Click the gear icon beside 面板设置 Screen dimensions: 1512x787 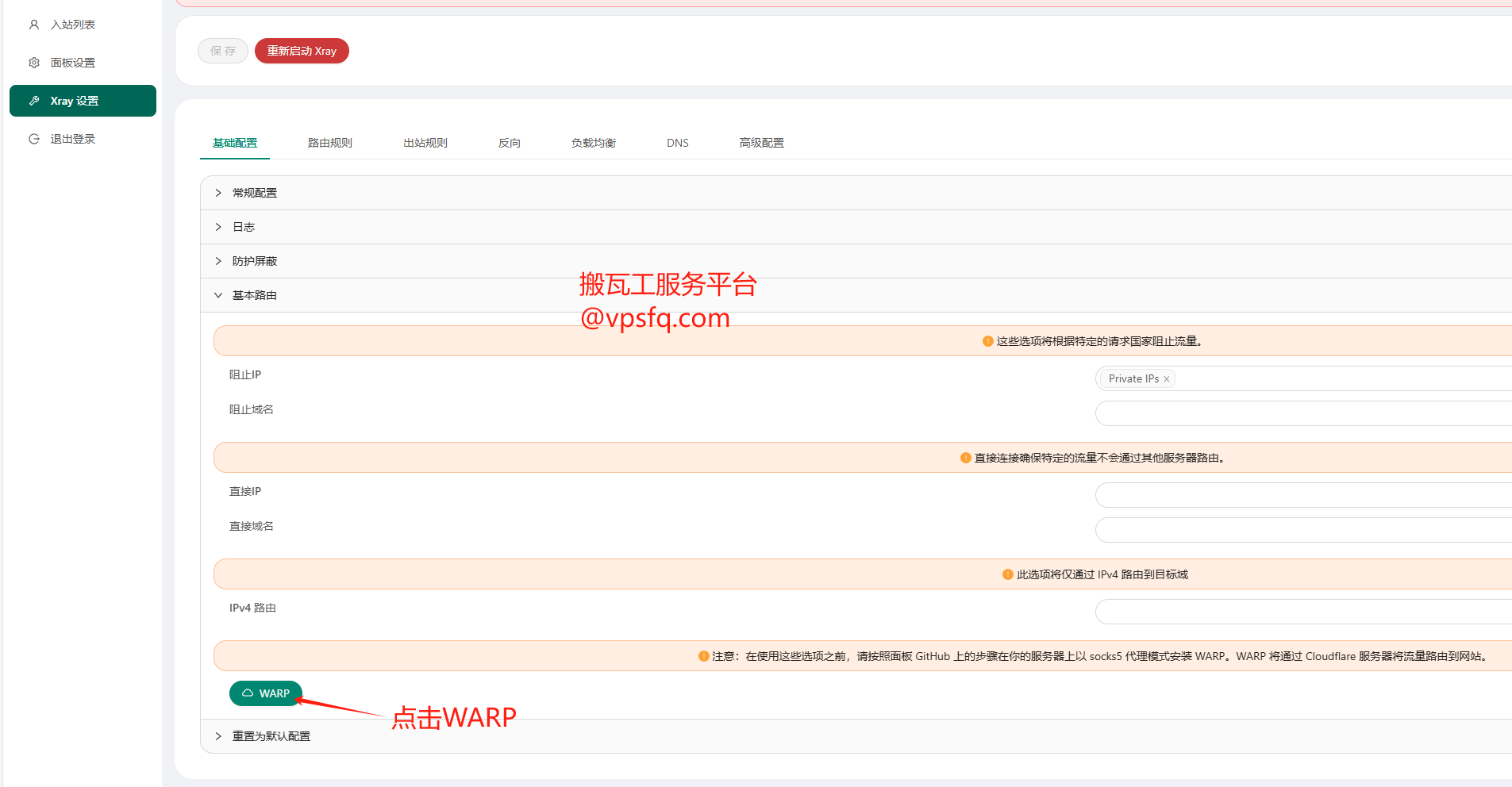tap(34, 63)
